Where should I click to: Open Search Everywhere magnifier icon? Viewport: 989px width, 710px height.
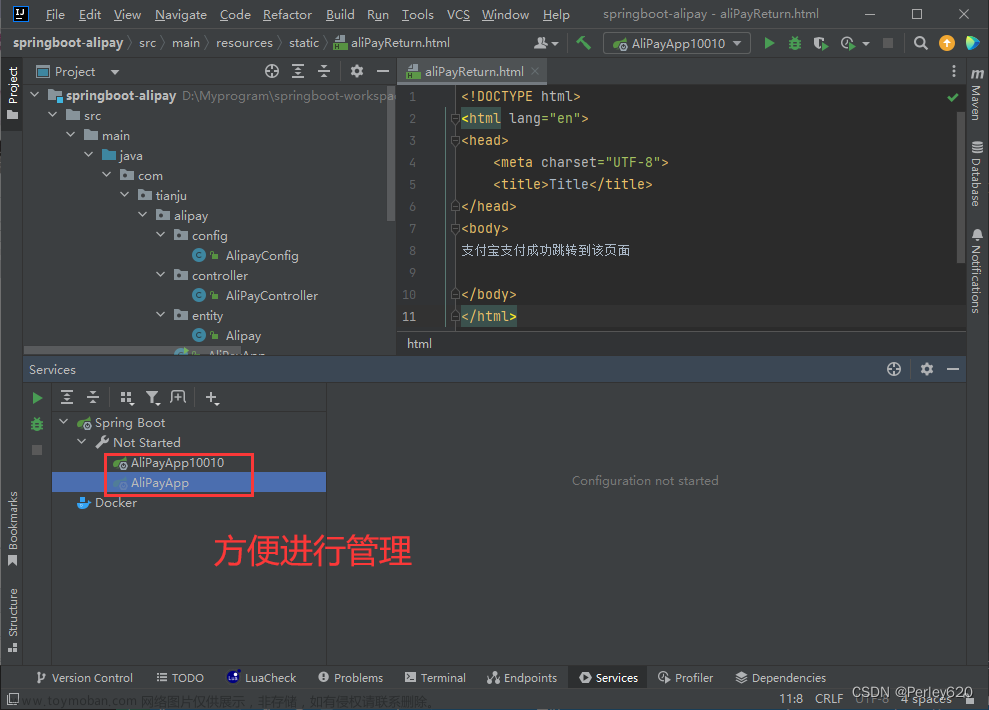[920, 43]
